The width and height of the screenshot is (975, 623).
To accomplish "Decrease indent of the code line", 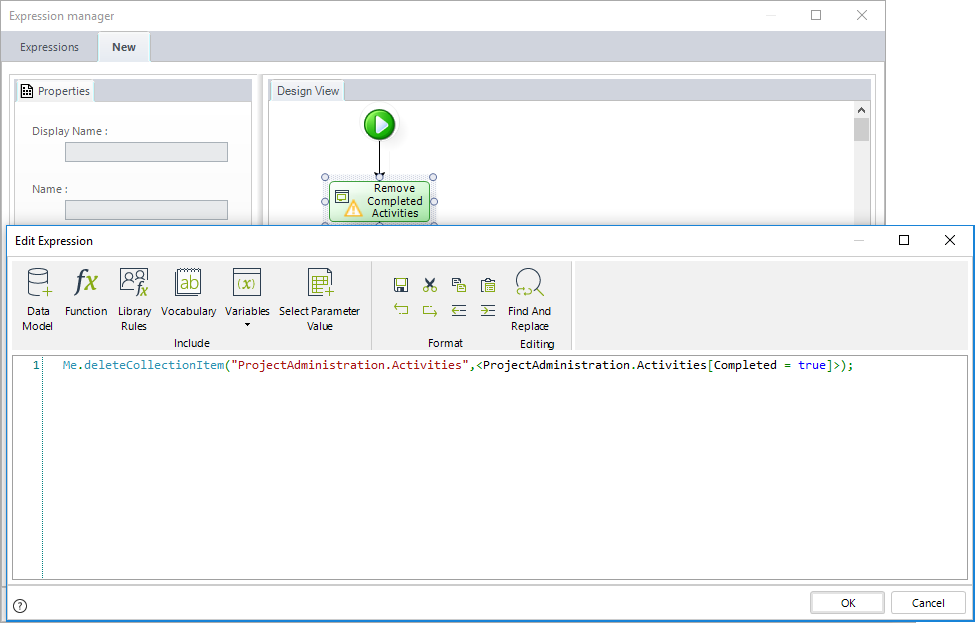I will [458, 310].
